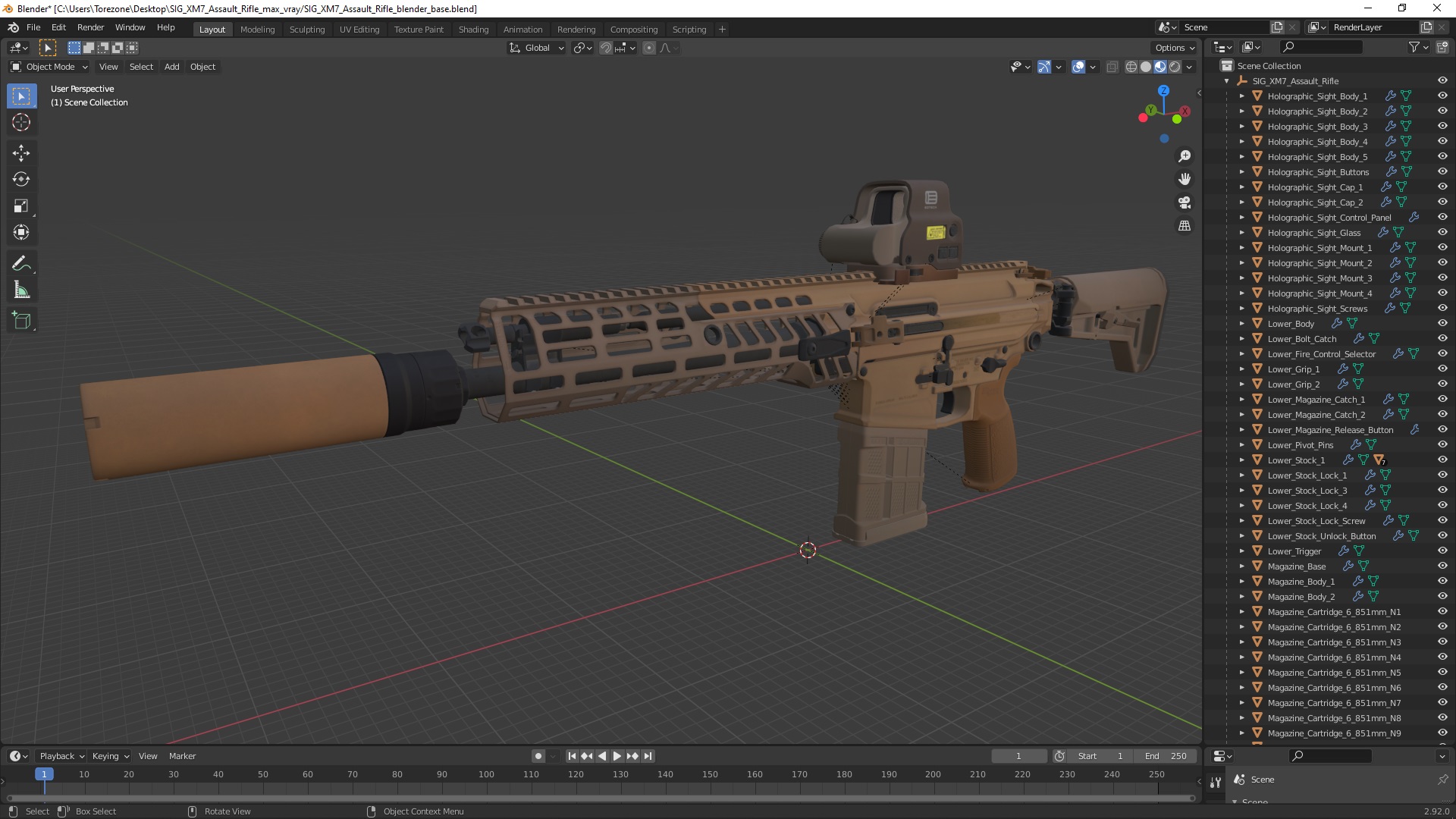Select the Select Box tool

click(x=21, y=96)
